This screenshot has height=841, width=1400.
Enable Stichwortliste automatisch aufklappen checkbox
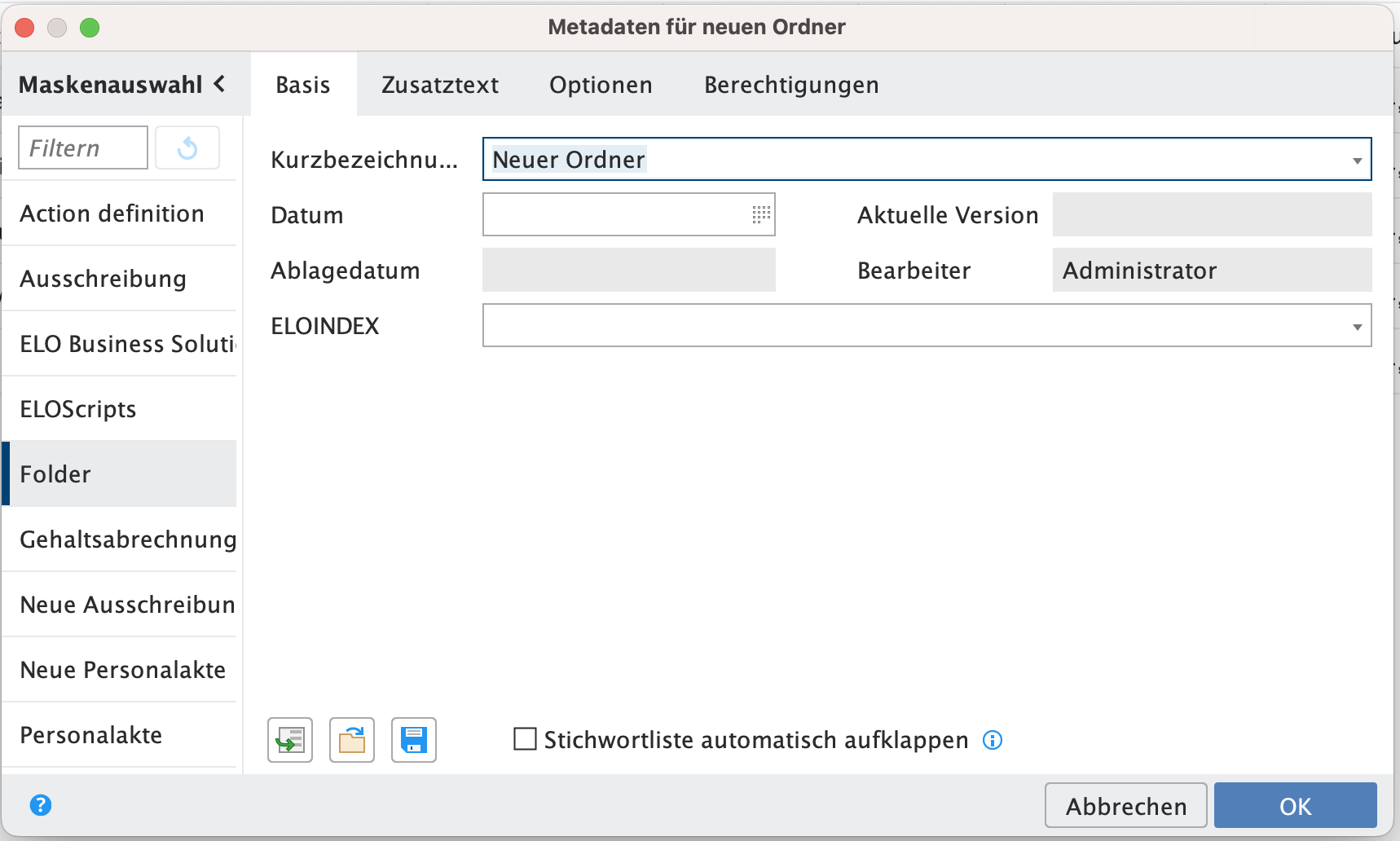pyautogui.click(x=526, y=739)
